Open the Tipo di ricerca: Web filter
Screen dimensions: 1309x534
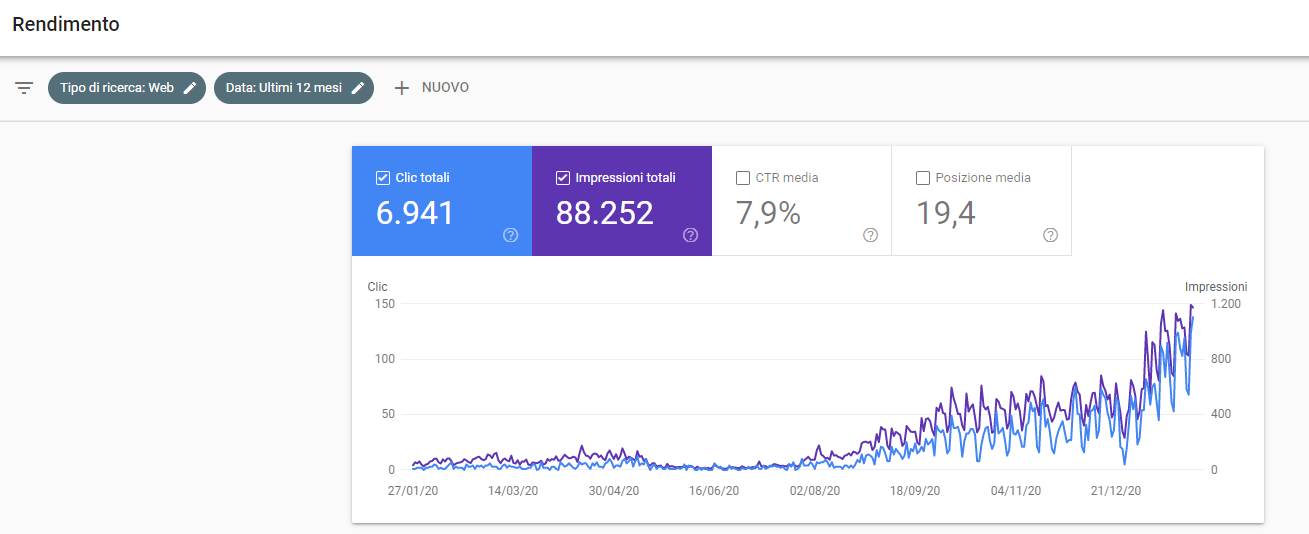coord(116,88)
